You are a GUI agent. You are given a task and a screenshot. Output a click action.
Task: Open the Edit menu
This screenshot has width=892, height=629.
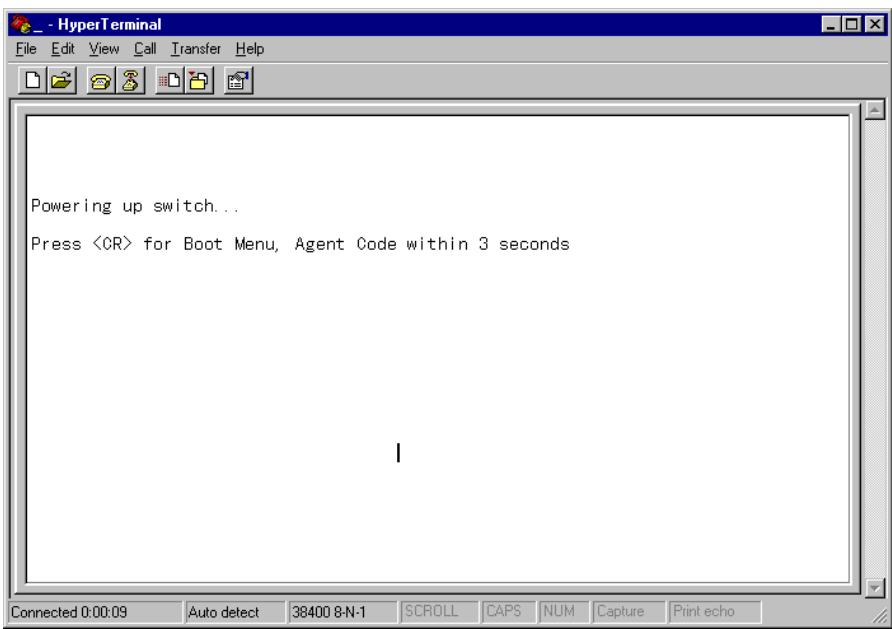click(x=63, y=49)
